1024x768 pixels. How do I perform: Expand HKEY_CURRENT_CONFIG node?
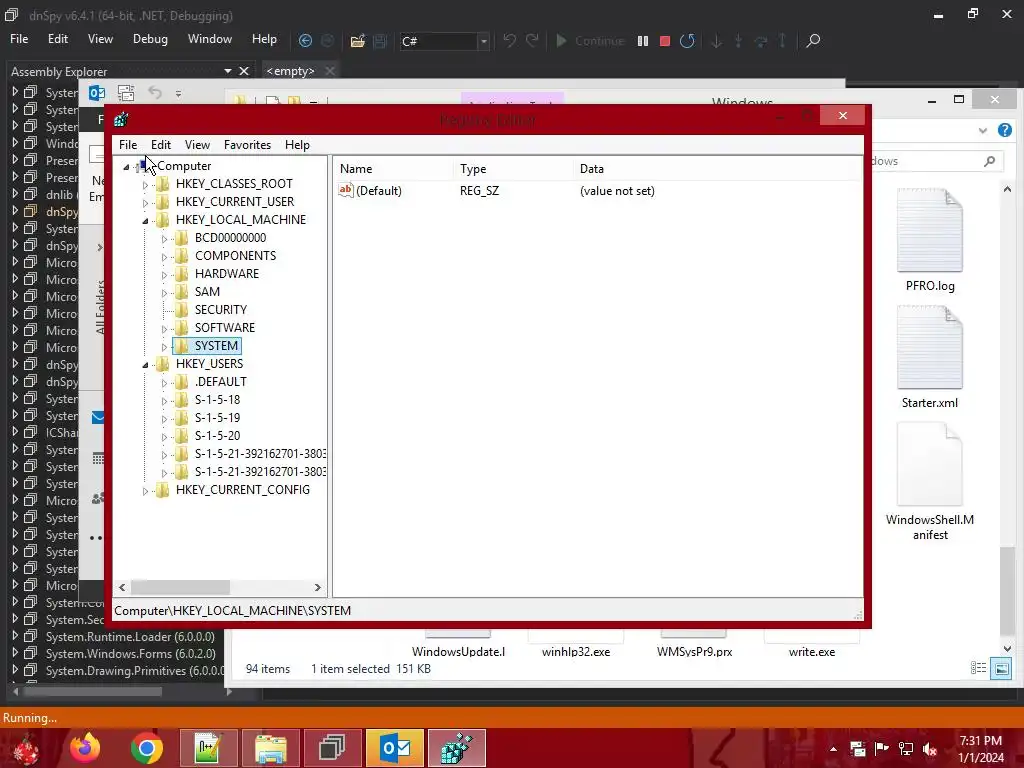tap(146, 491)
